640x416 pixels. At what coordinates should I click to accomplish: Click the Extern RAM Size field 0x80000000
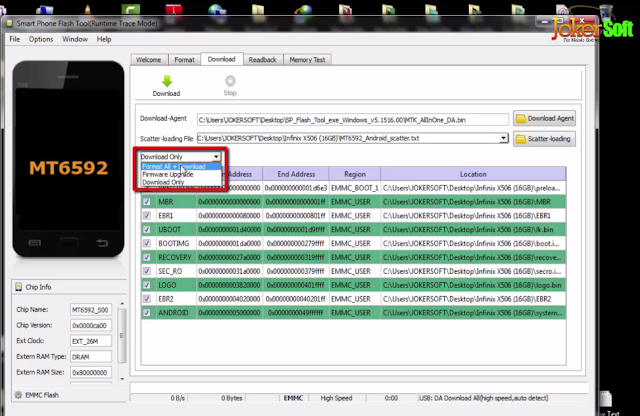(x=91, y=372)
